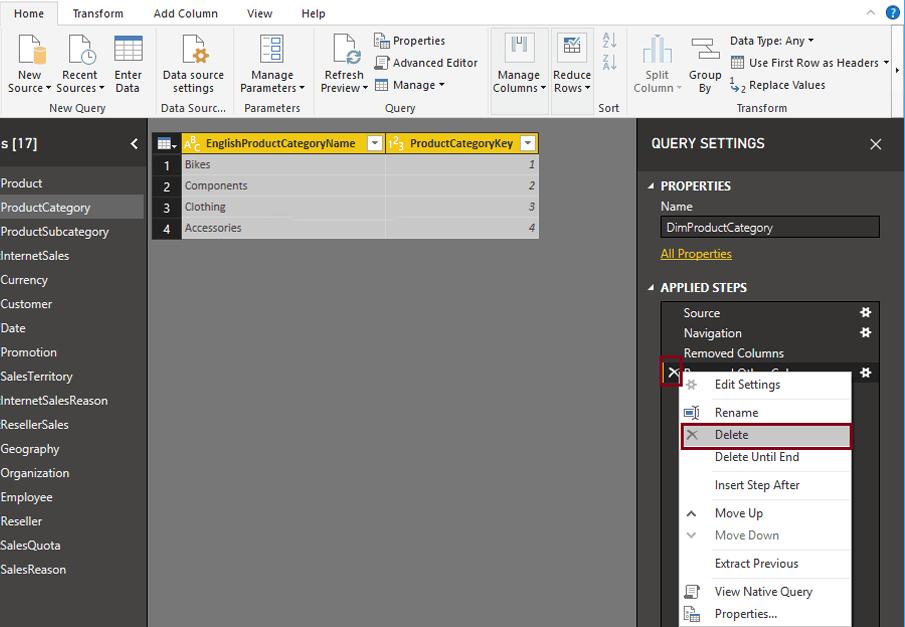Viewport: 905px width, 627px height.
Task: Select the InternetSales query
Action: [36, 256]
